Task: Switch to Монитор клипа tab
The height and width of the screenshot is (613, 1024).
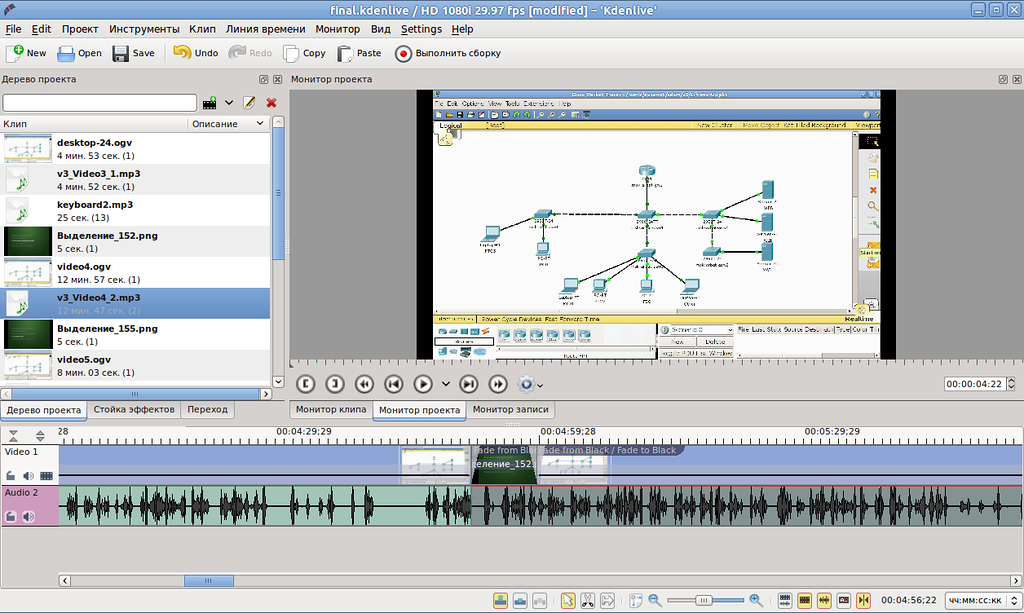Action: point(331,409)
